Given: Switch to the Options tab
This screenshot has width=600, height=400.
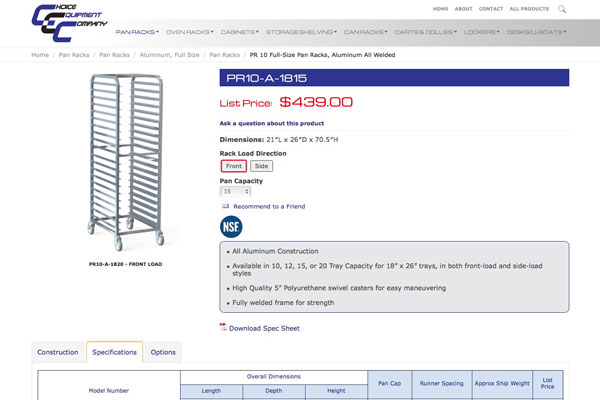Looking at the screenshot, I should click(x=163, y=353).
